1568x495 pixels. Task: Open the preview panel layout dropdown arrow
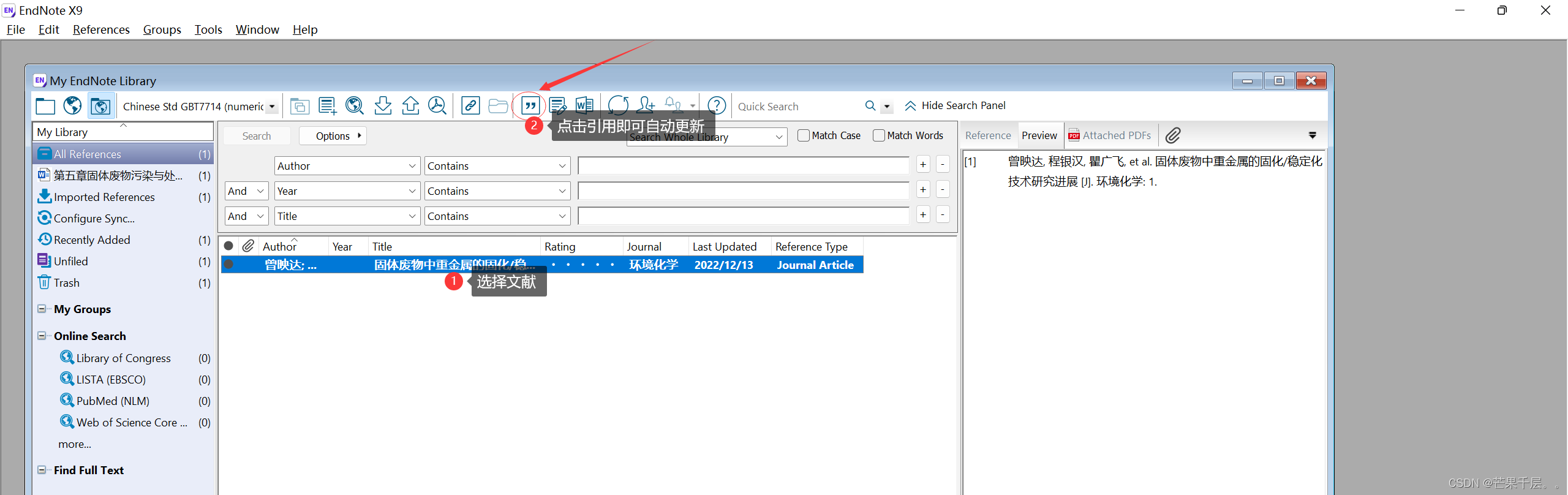(1313, 135)
